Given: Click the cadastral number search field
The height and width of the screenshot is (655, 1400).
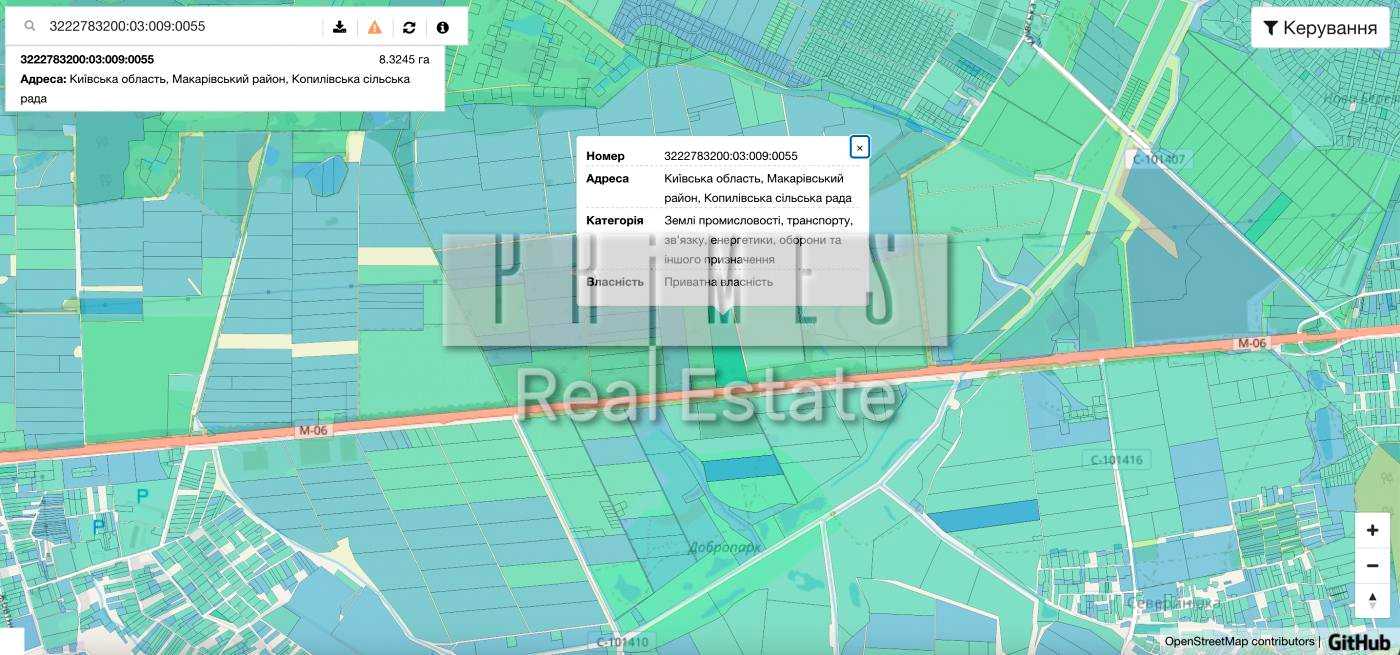Looking at the screenshot, I should [185, 26].
